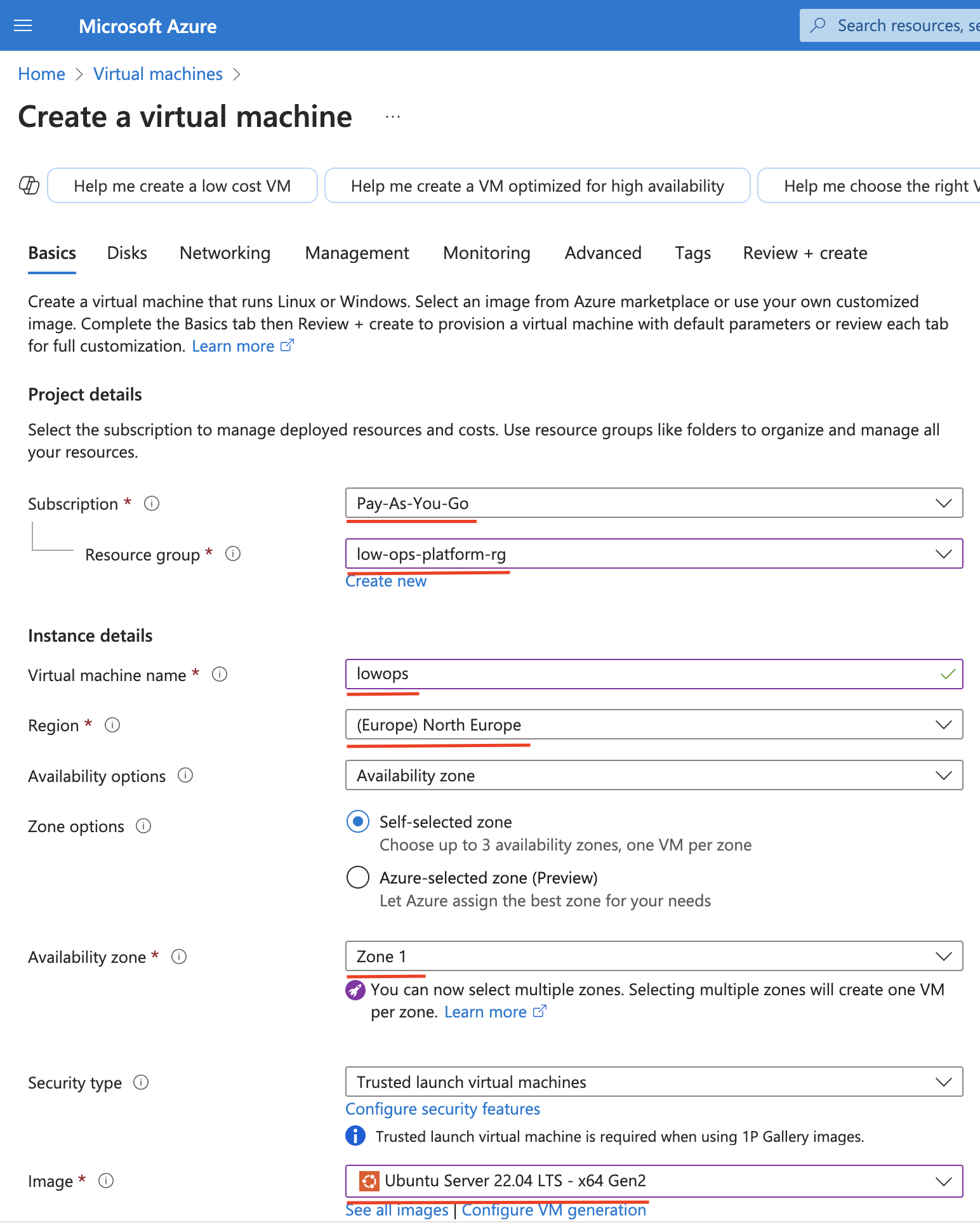
Task: Go to the Monitoring tab
Action: pyautogui.click(x=487, y=253)
